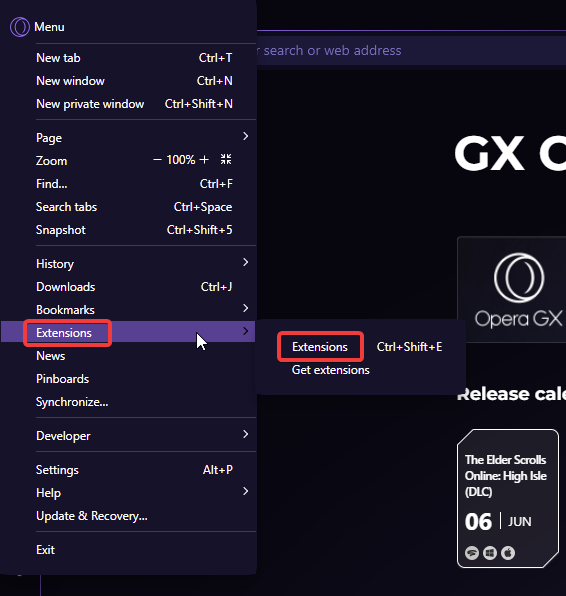Open Extensions in the submenu
The height and width of the screenshot is (596, 566).
361,347
